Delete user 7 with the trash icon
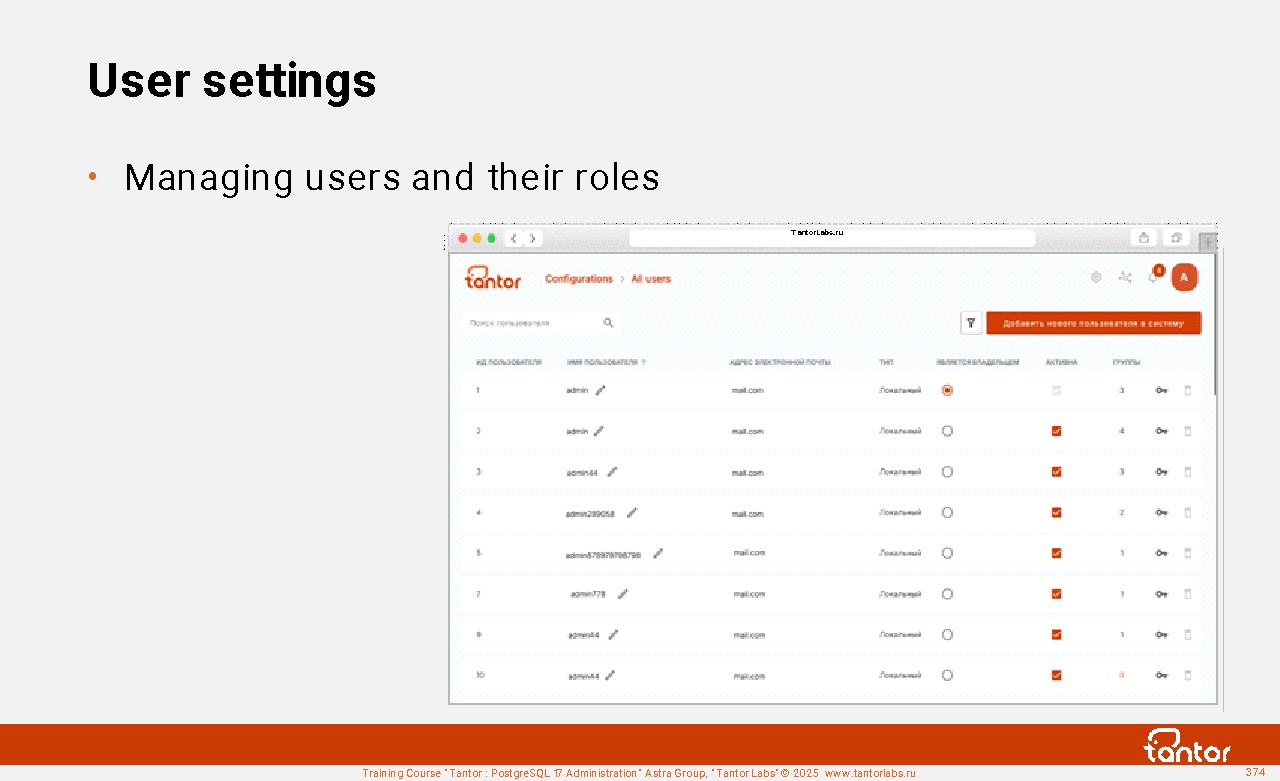This screenshot has width=1280, height=781. 1188,594
